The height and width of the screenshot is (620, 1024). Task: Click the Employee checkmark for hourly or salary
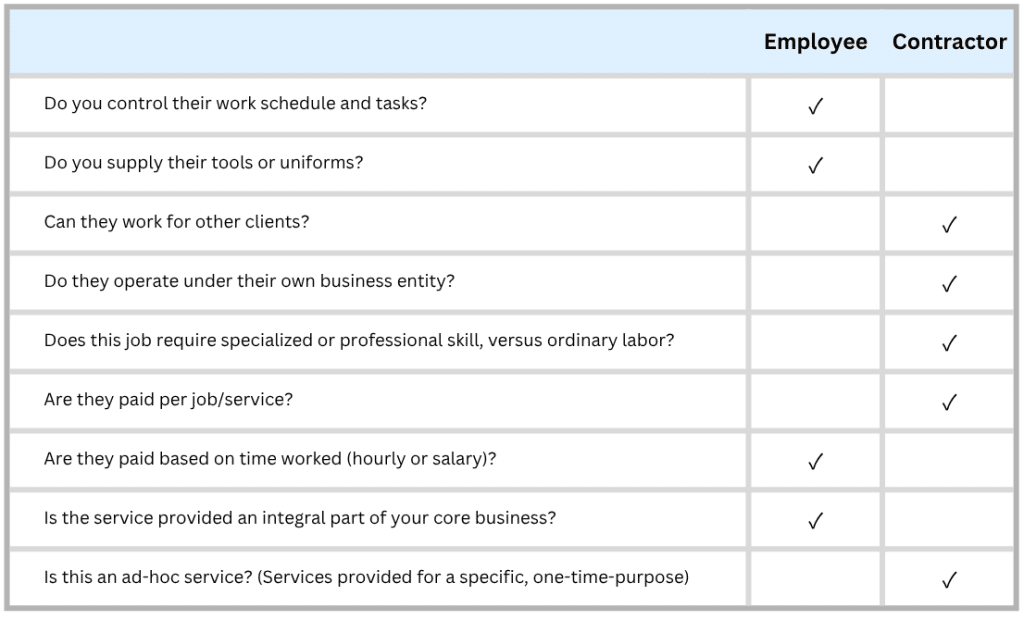(815, 462)
